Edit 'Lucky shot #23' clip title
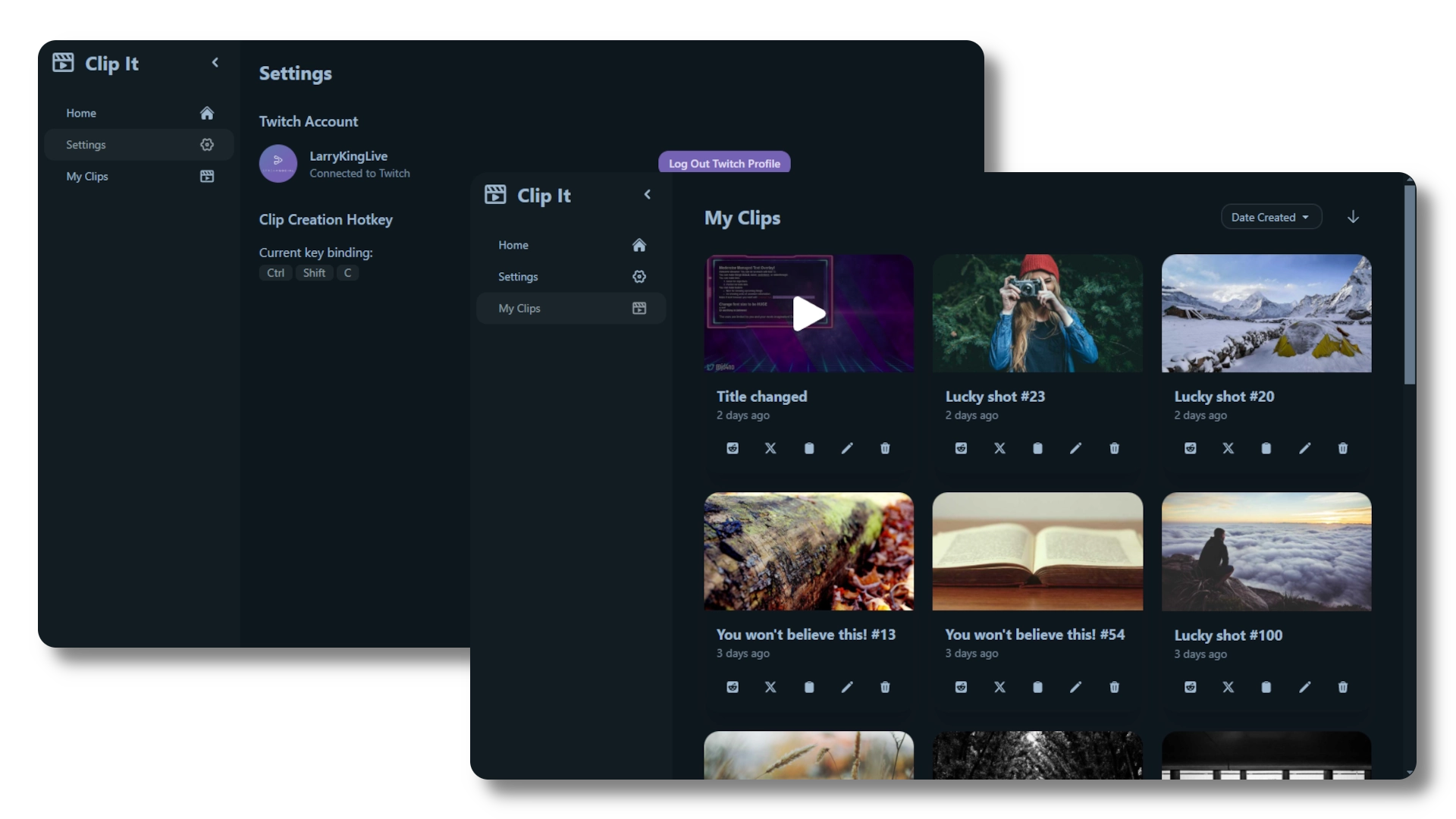The width and height of the screenshot is (1456, 819). pyautogui.click(x=1075, y=448)
